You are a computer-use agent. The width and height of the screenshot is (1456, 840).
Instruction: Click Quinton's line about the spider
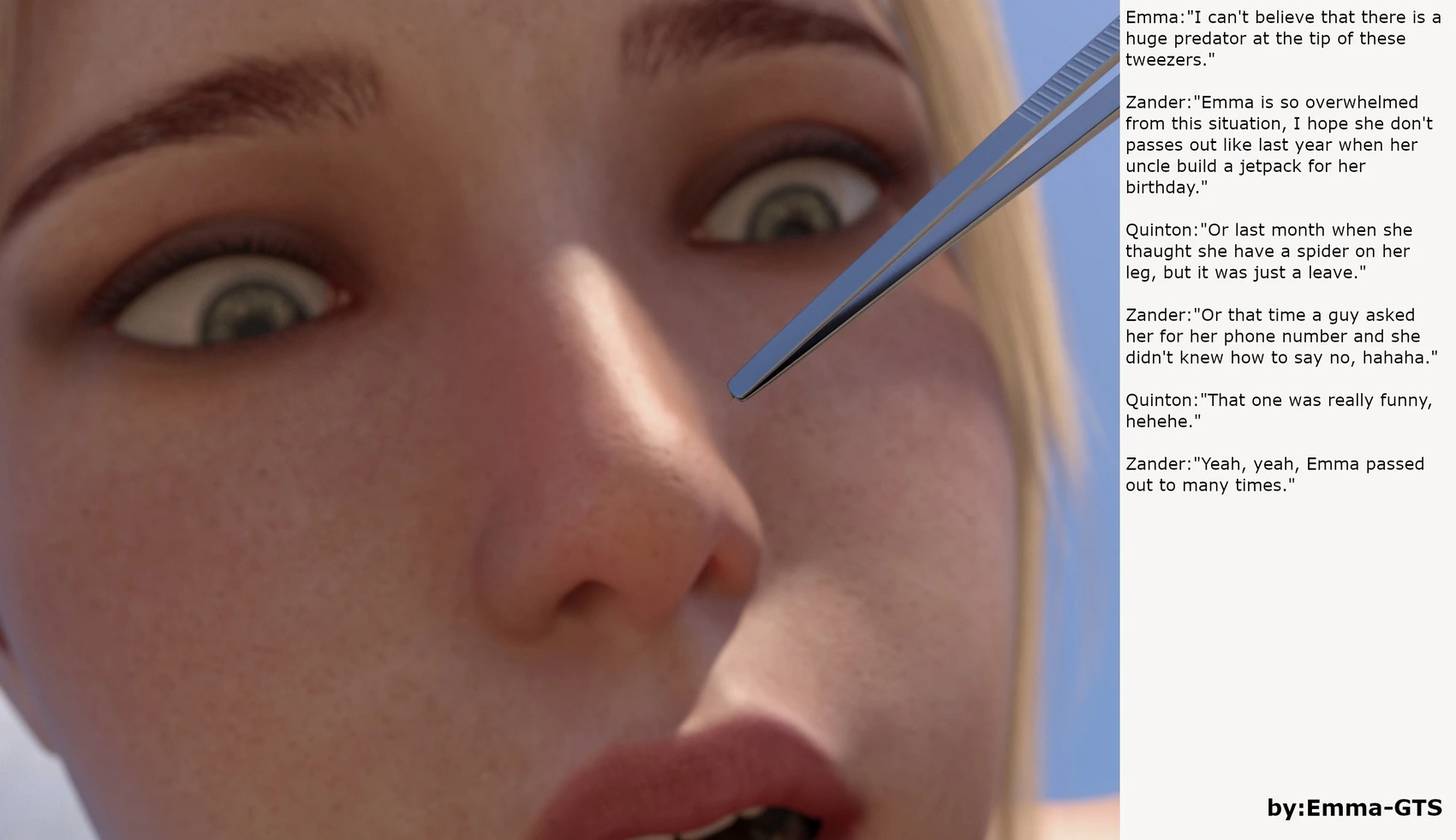1268,251
